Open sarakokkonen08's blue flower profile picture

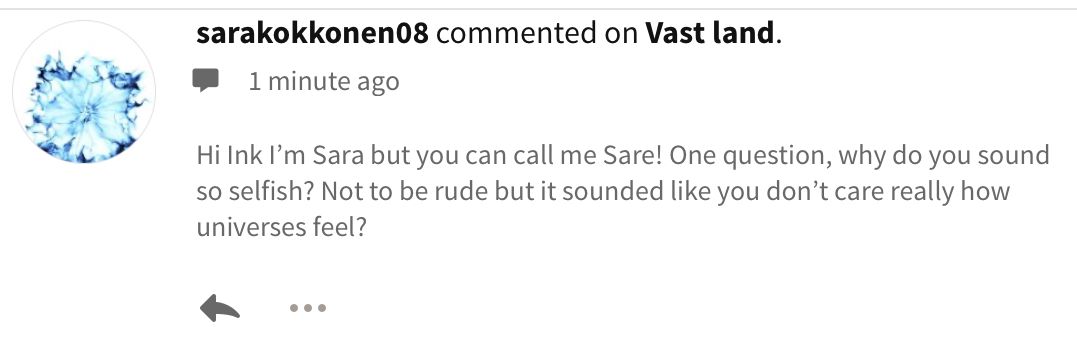[84, 92]
